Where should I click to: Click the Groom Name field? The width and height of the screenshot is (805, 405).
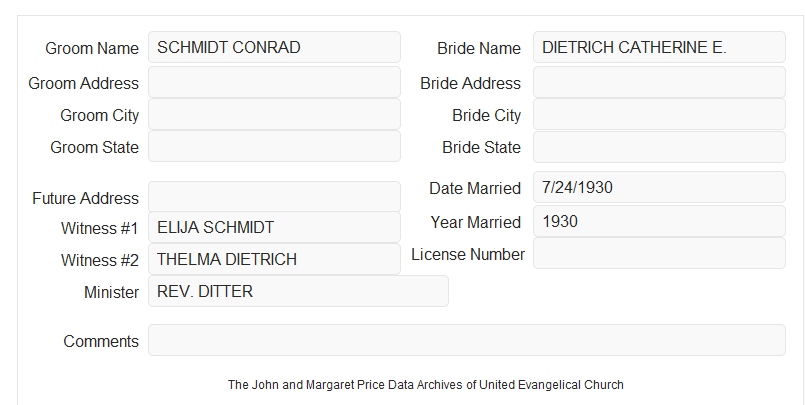coord(274,47)
